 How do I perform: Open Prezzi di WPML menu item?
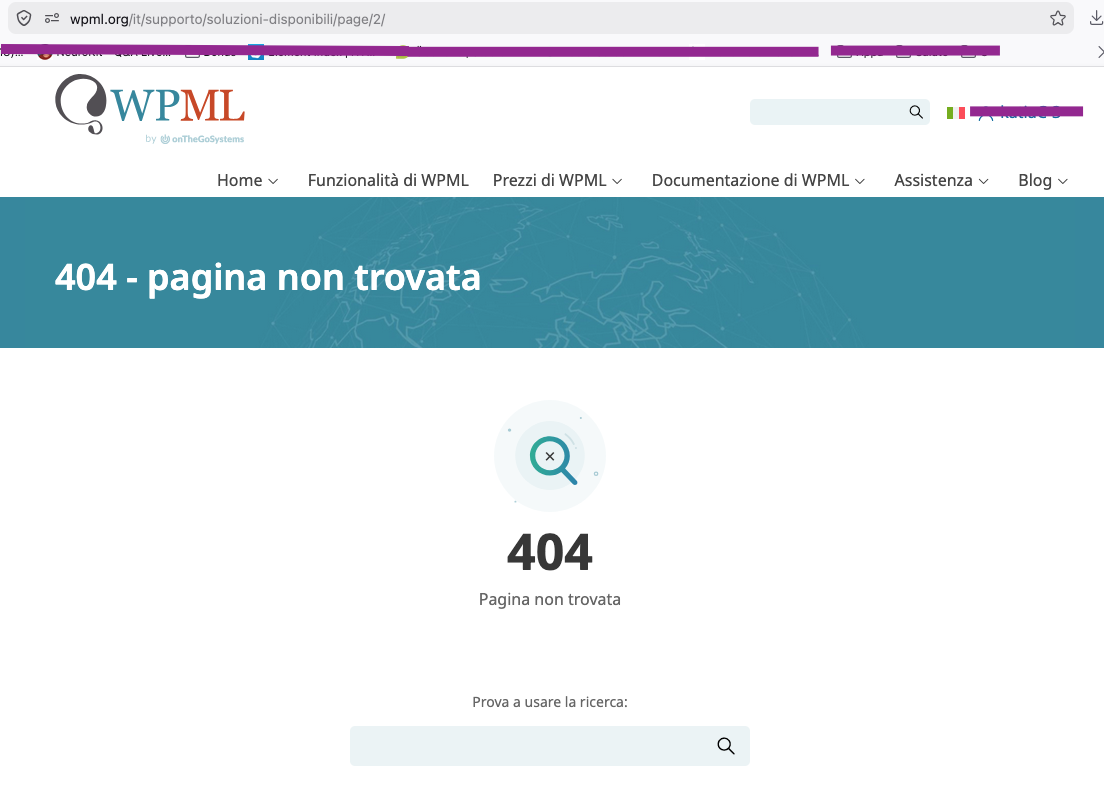549,180
